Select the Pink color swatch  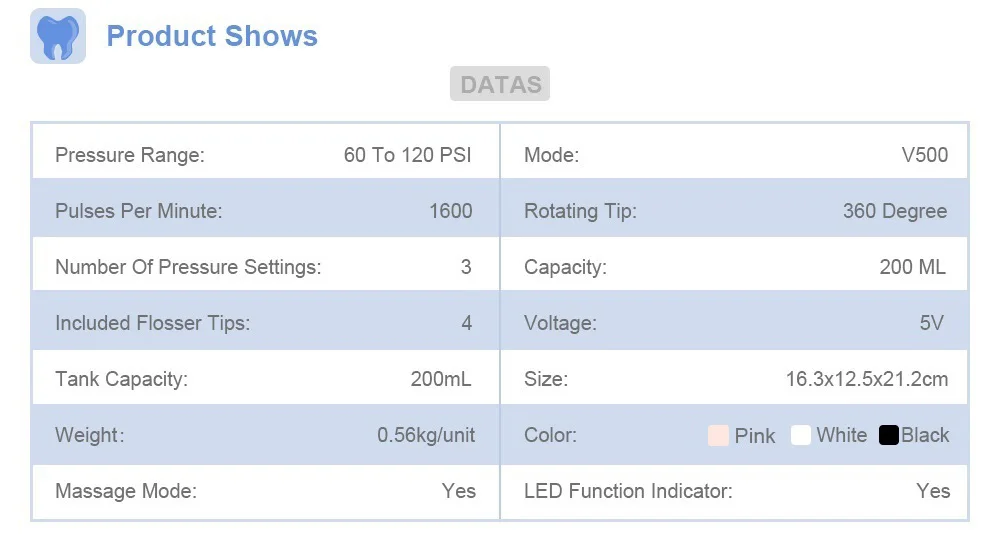tap(718, 435)
